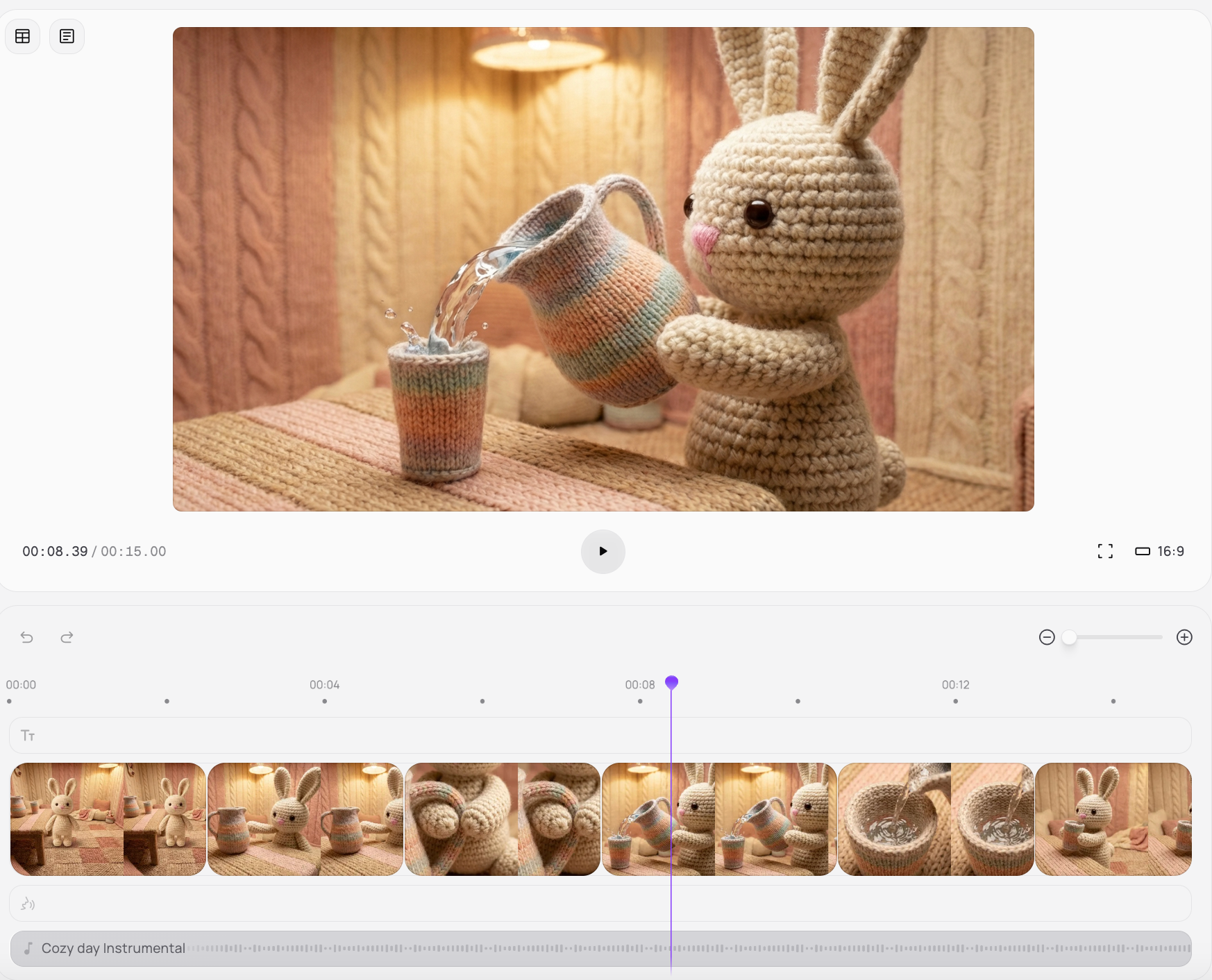Open the script text panel icon
1212x980 pixels.
click(67, 36)
